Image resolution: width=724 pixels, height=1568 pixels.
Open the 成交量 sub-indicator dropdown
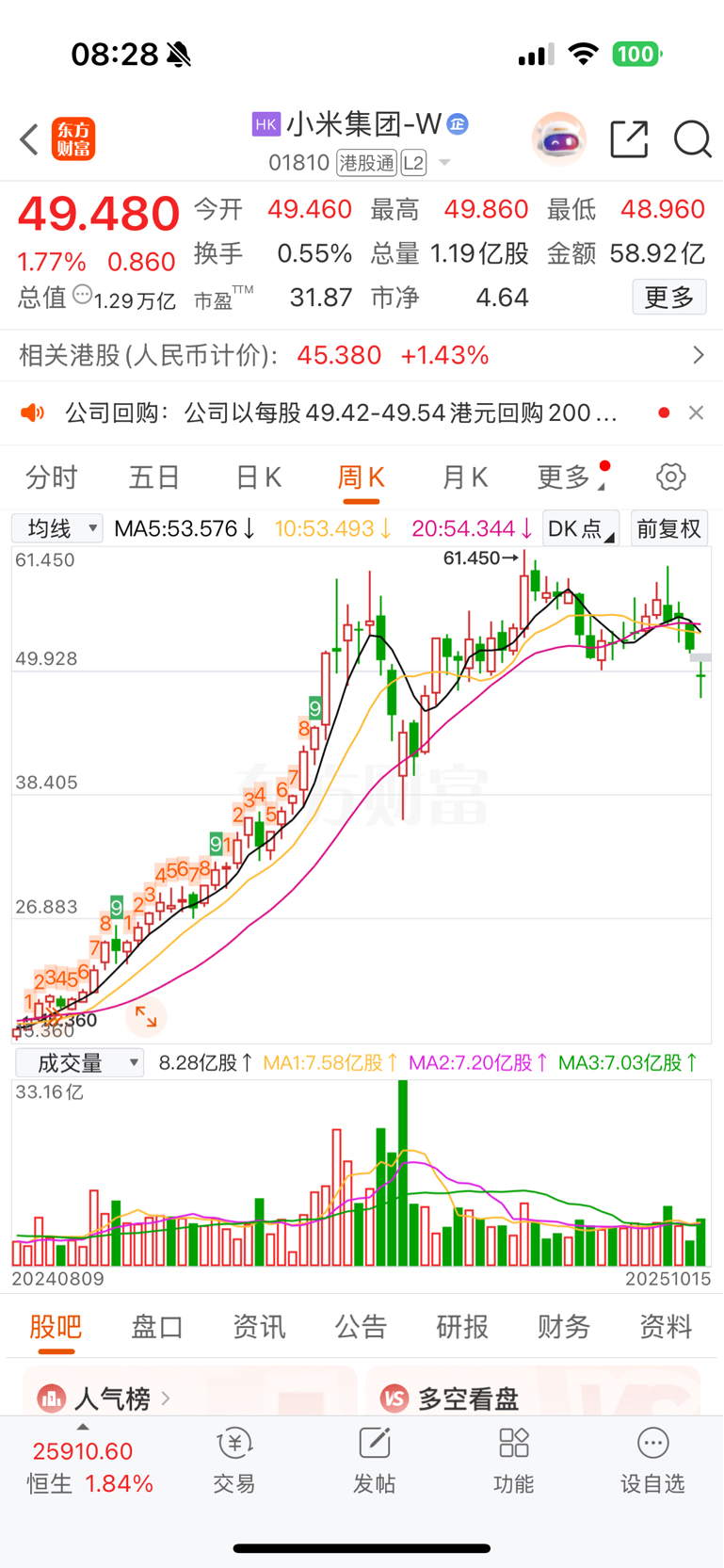(79, 1063)
